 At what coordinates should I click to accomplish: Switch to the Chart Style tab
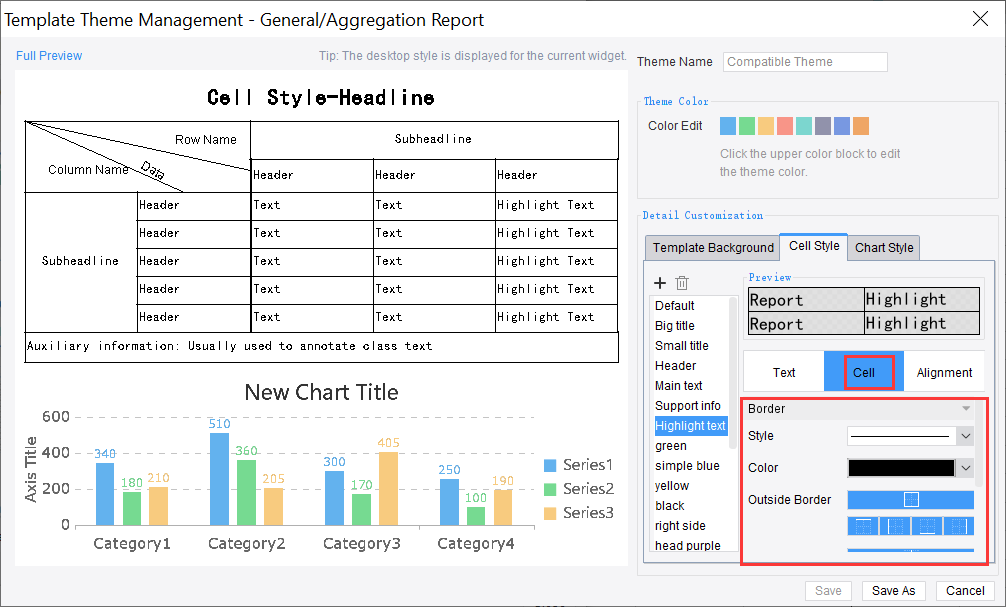pos(884,247)
